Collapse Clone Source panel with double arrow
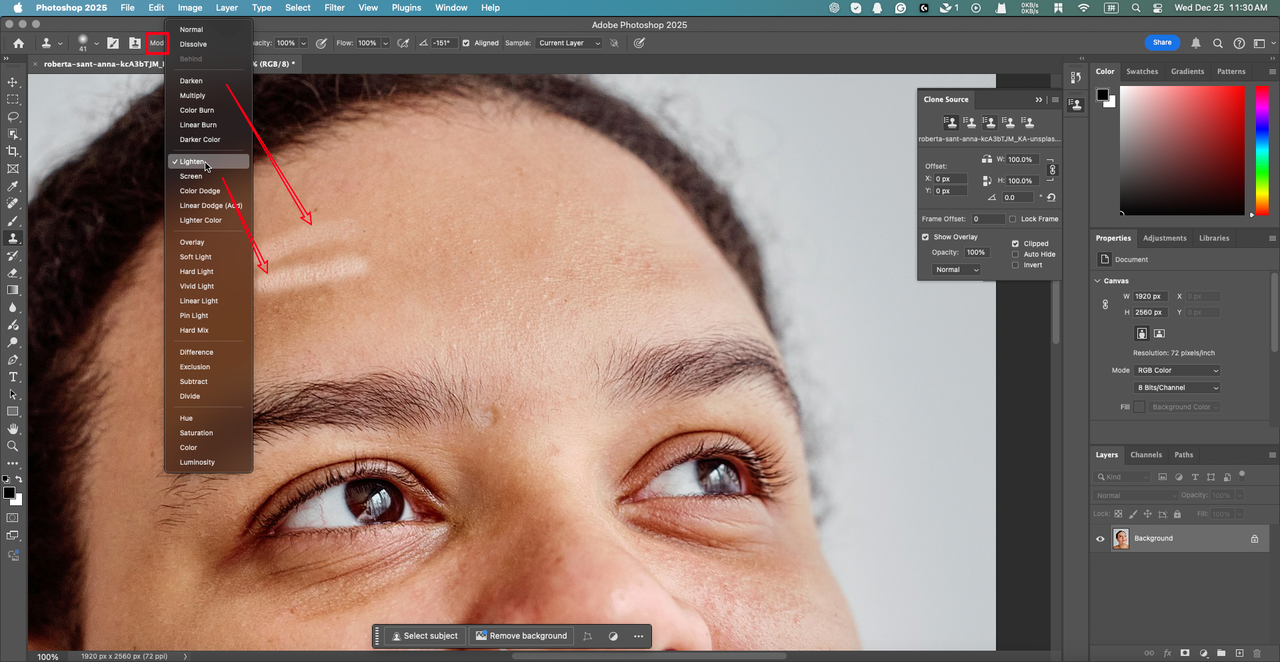The height and width of the screenshot is (662, 1280). coord(1039,99)
